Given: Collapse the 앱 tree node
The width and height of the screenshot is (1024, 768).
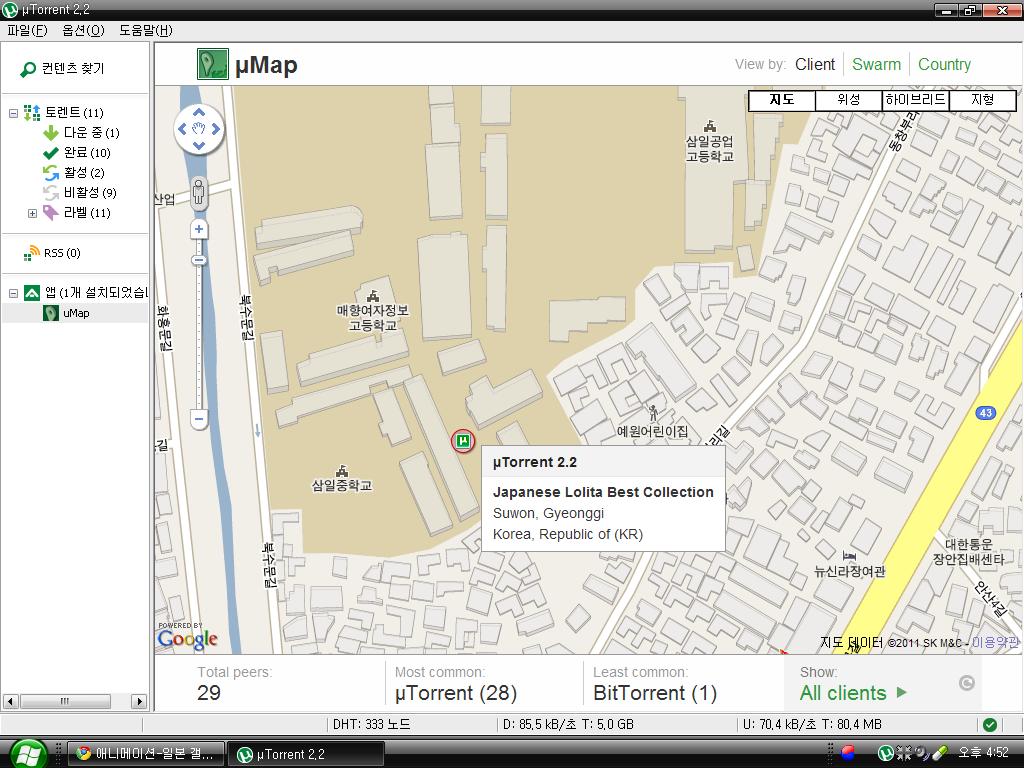Looking at the screenshot, I should 13,293.
